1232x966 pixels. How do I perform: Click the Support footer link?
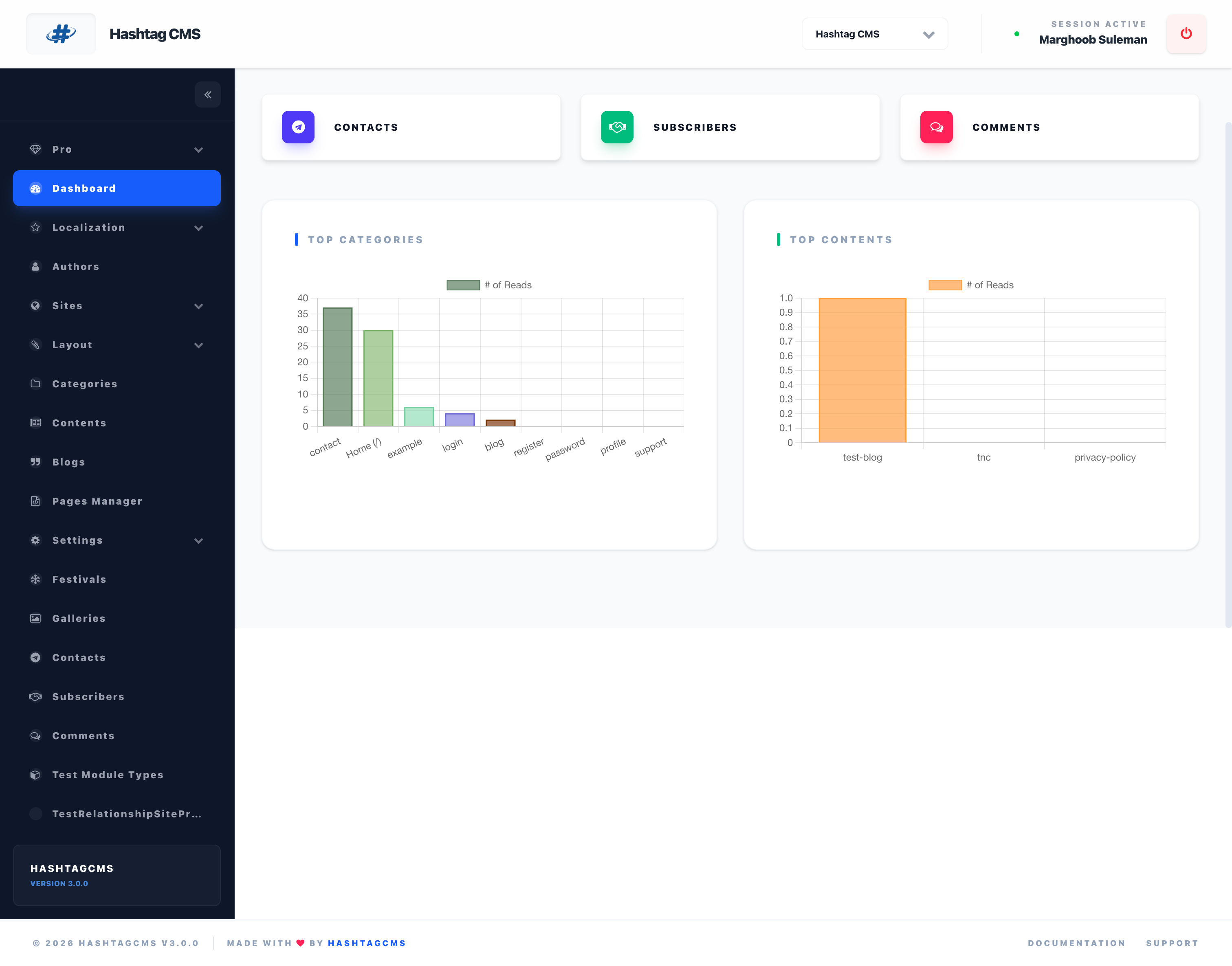[x=1172, y=943]
